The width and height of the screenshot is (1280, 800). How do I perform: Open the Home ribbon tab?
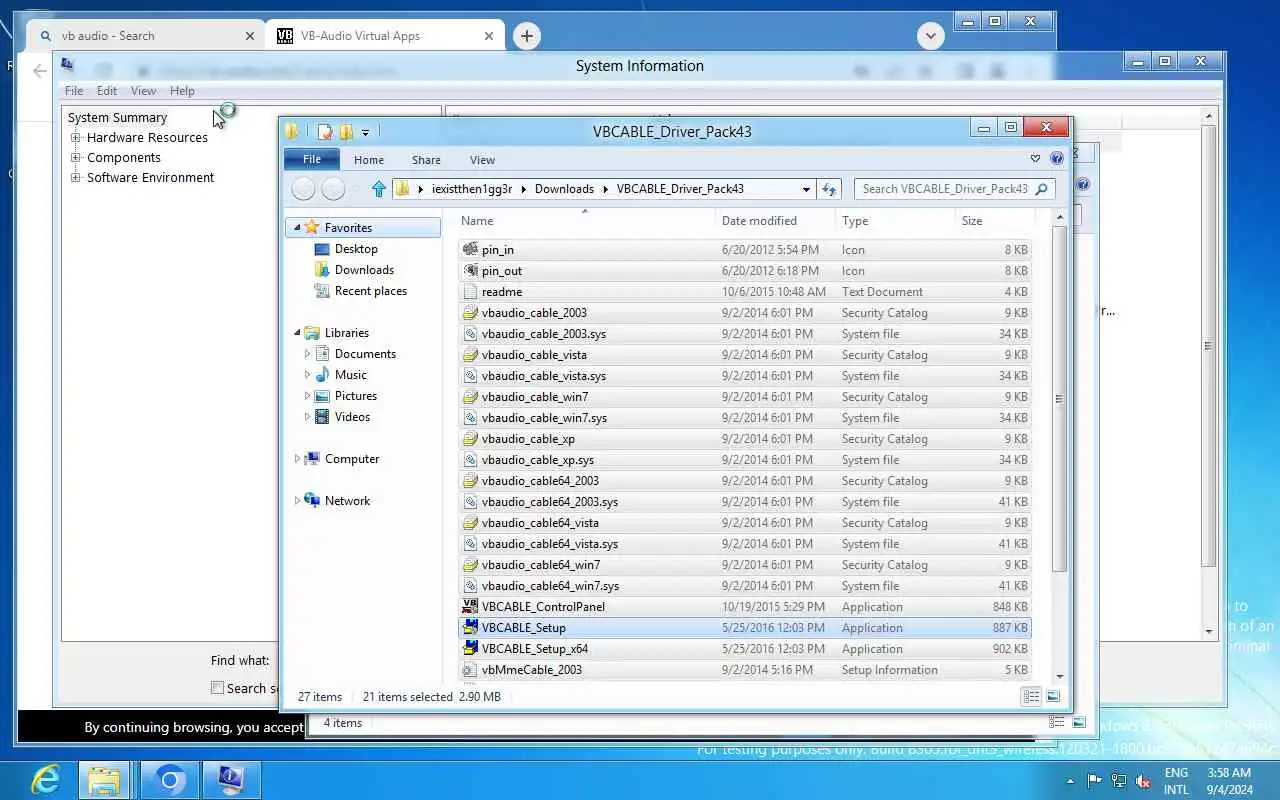pos(369,160)
